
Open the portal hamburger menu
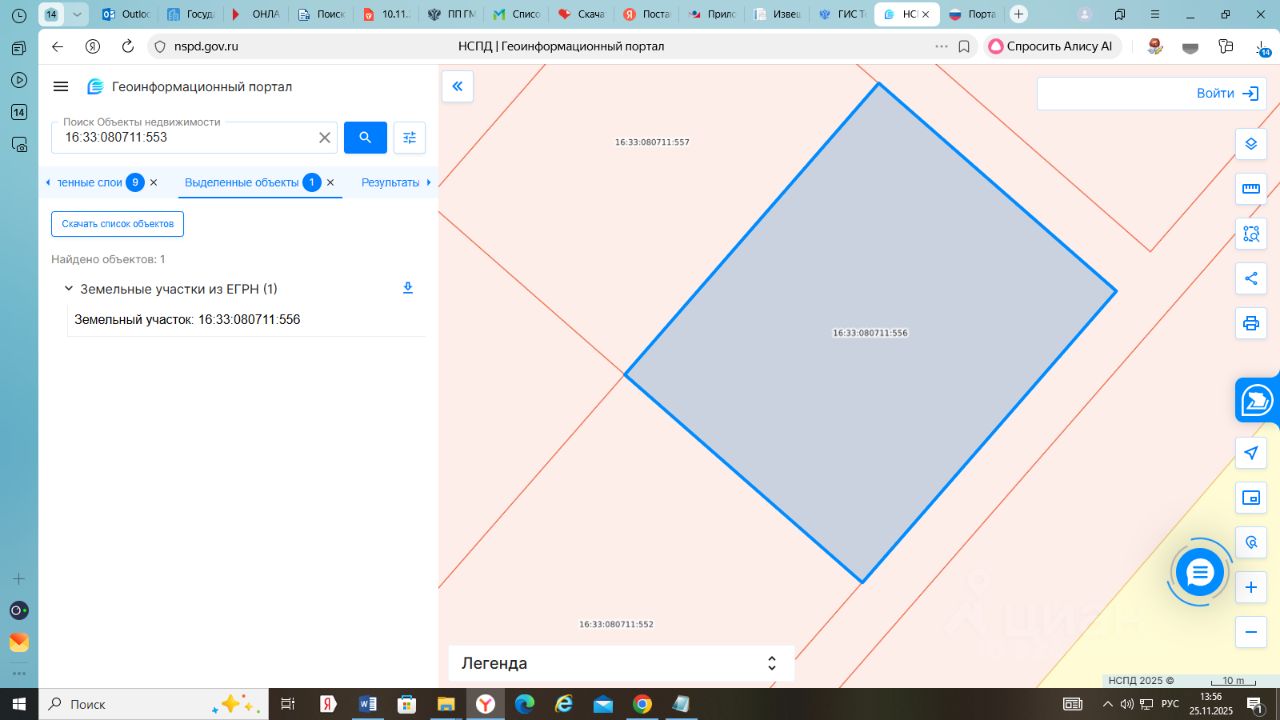(x=61, y=87)
